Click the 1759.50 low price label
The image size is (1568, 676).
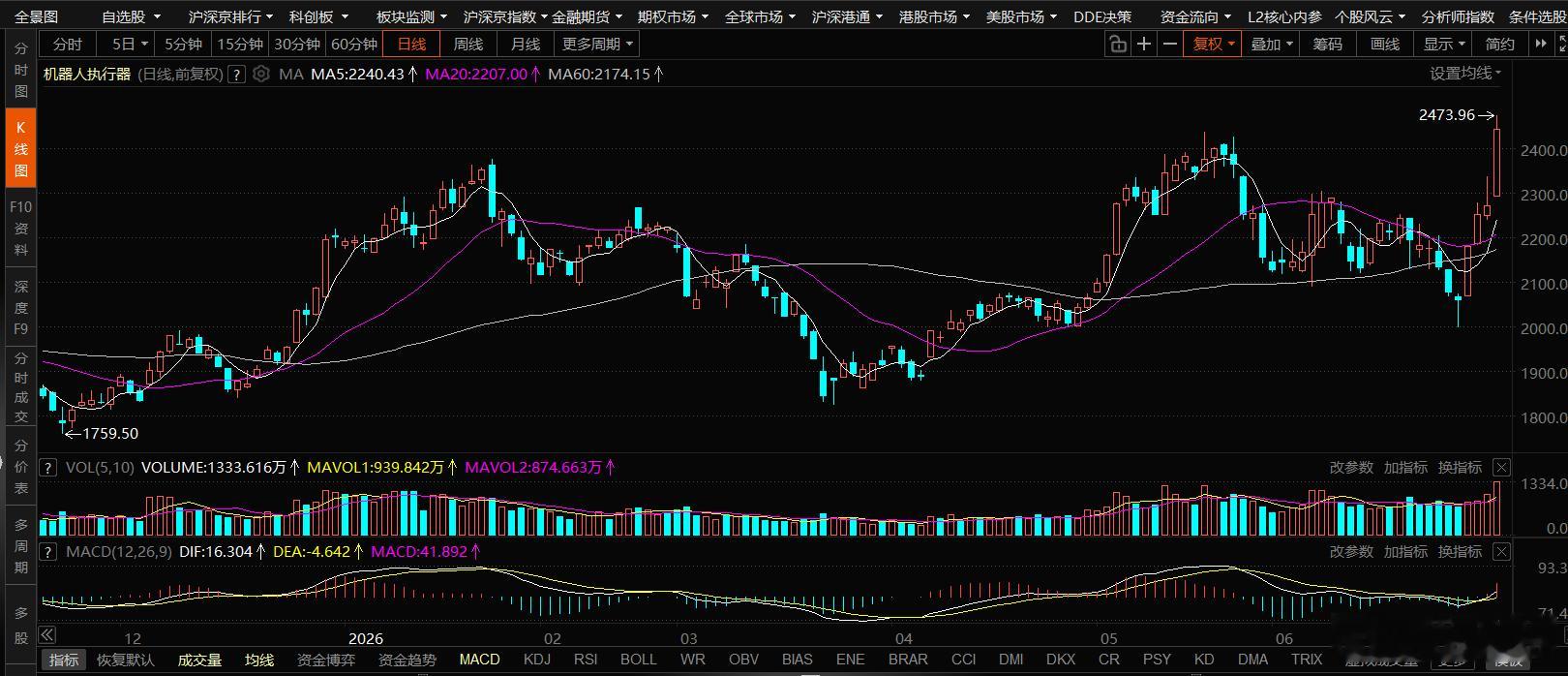[x=110, y=434]
